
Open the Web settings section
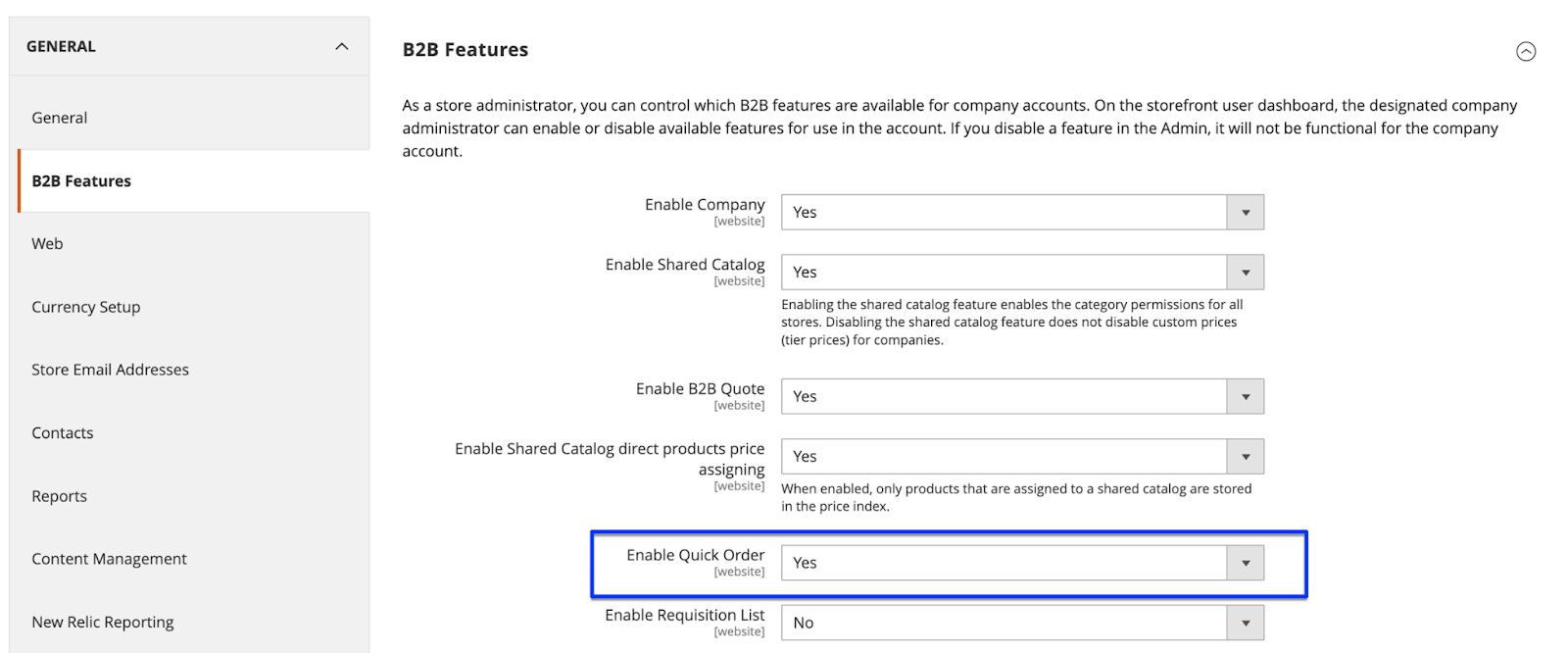click(46, 243)
